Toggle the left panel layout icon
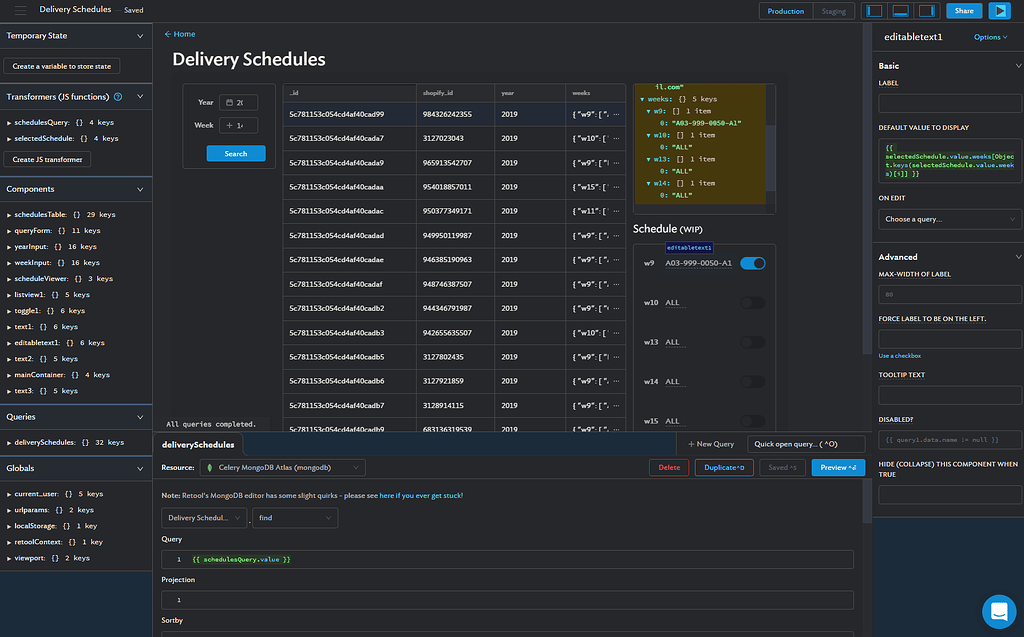 (874, 11)
